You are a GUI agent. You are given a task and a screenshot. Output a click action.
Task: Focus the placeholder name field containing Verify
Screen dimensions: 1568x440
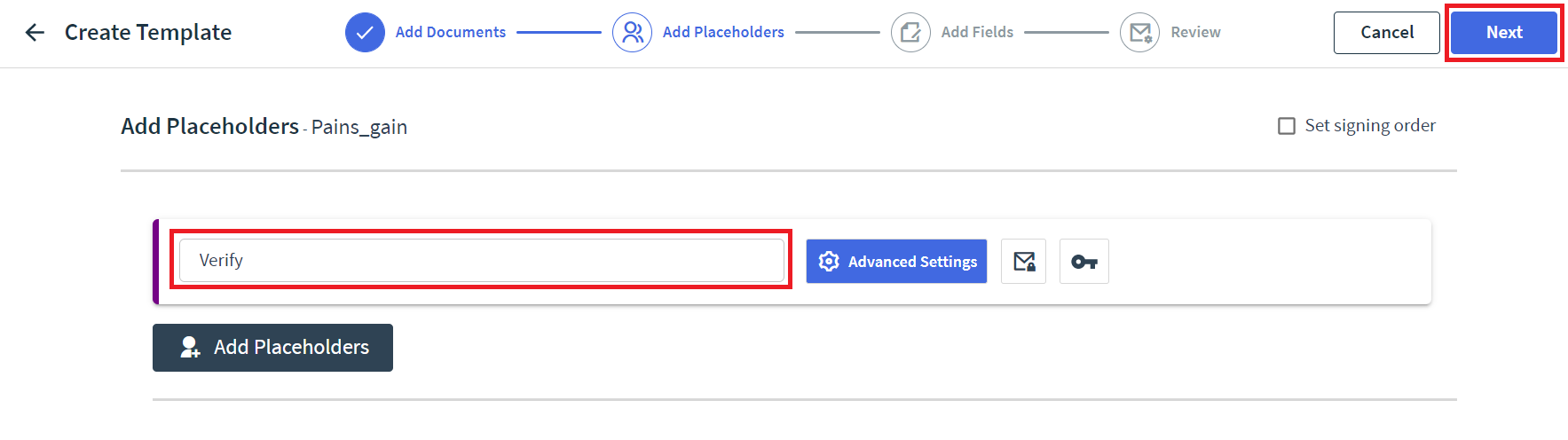481,261
